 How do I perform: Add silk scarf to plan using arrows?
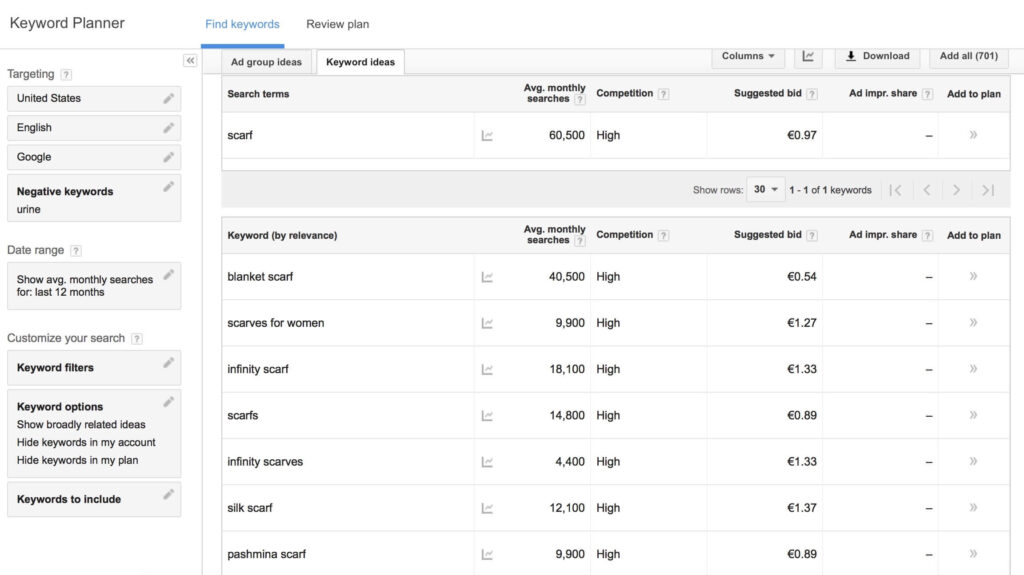(973, 508)
